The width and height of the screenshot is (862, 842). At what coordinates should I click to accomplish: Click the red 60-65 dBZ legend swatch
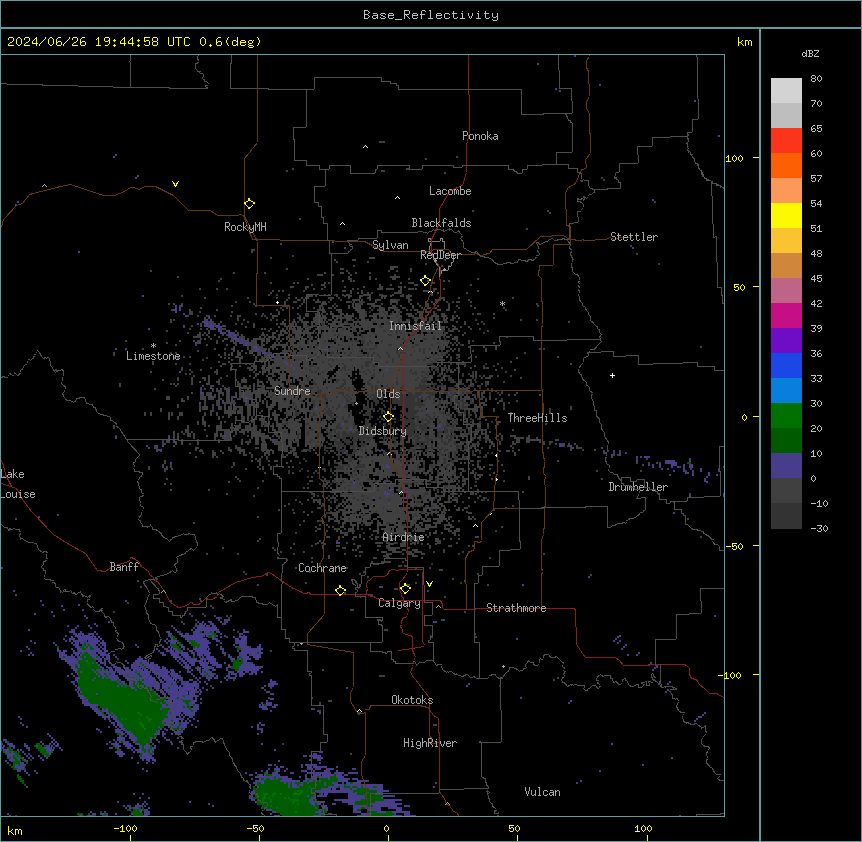[x=786, y=141]
